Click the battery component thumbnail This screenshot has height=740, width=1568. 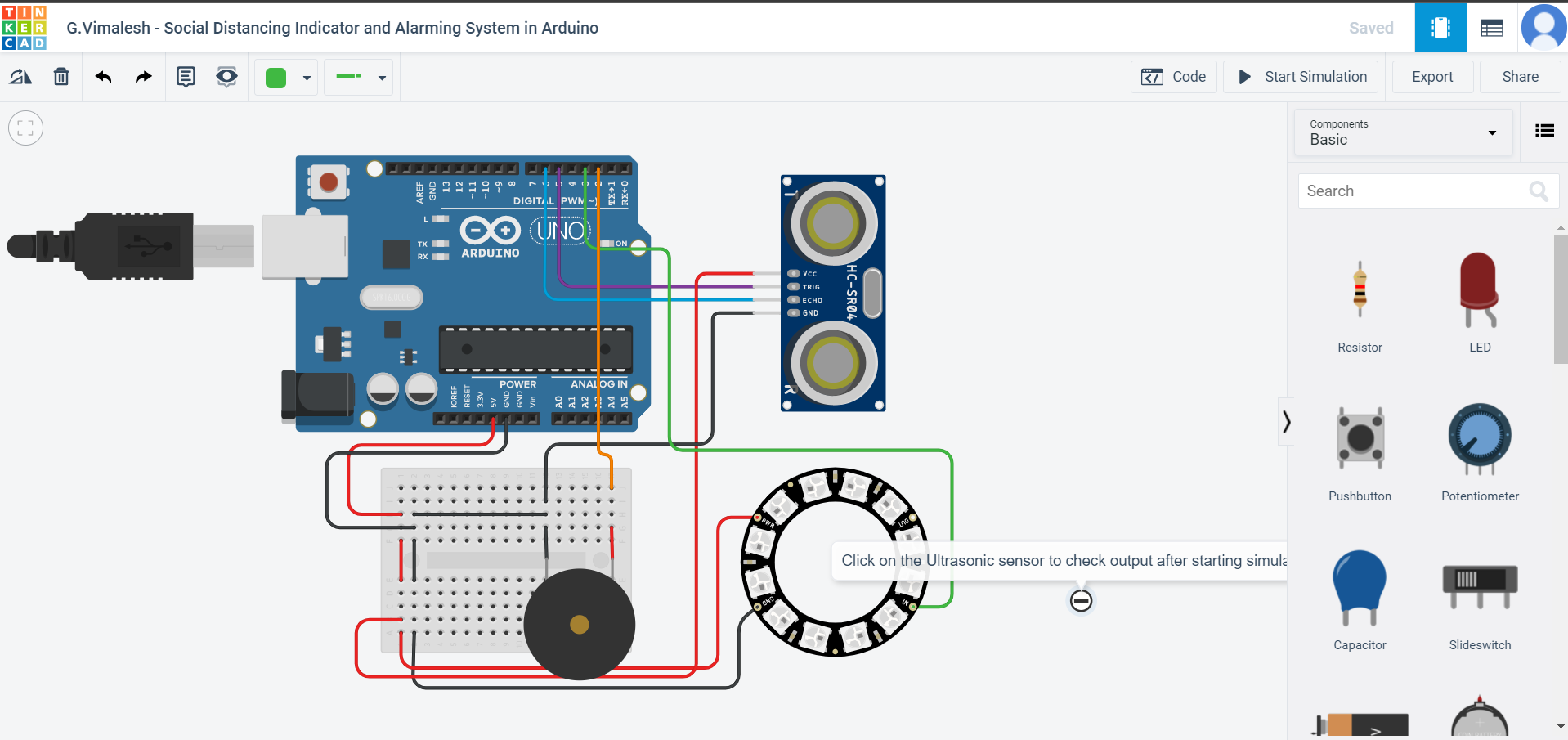click(1360, 725)
